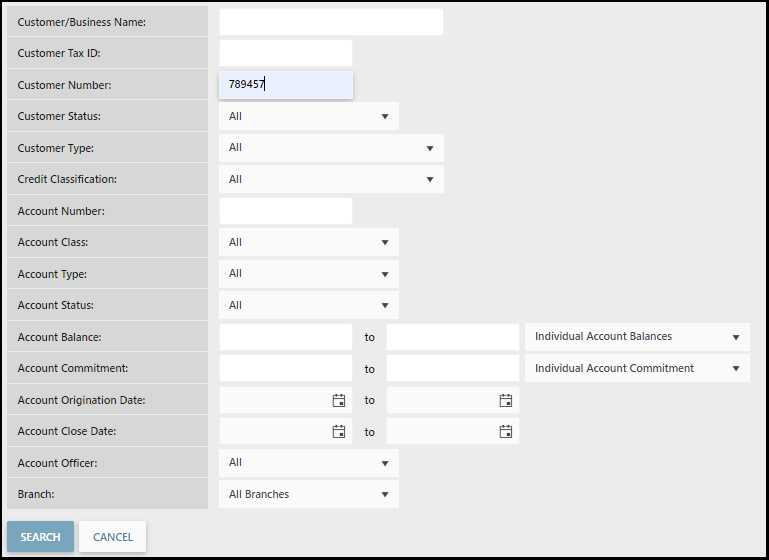Expand the Account Type dropdown
Viewport: 769px width, 560px height.
pyautogui.click(x=308, y=274)
